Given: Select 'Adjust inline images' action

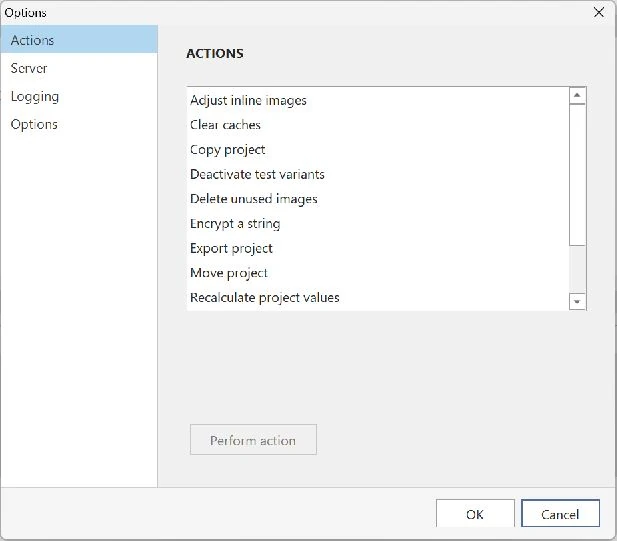Looking at the screenshot, I should click(378, 100).
